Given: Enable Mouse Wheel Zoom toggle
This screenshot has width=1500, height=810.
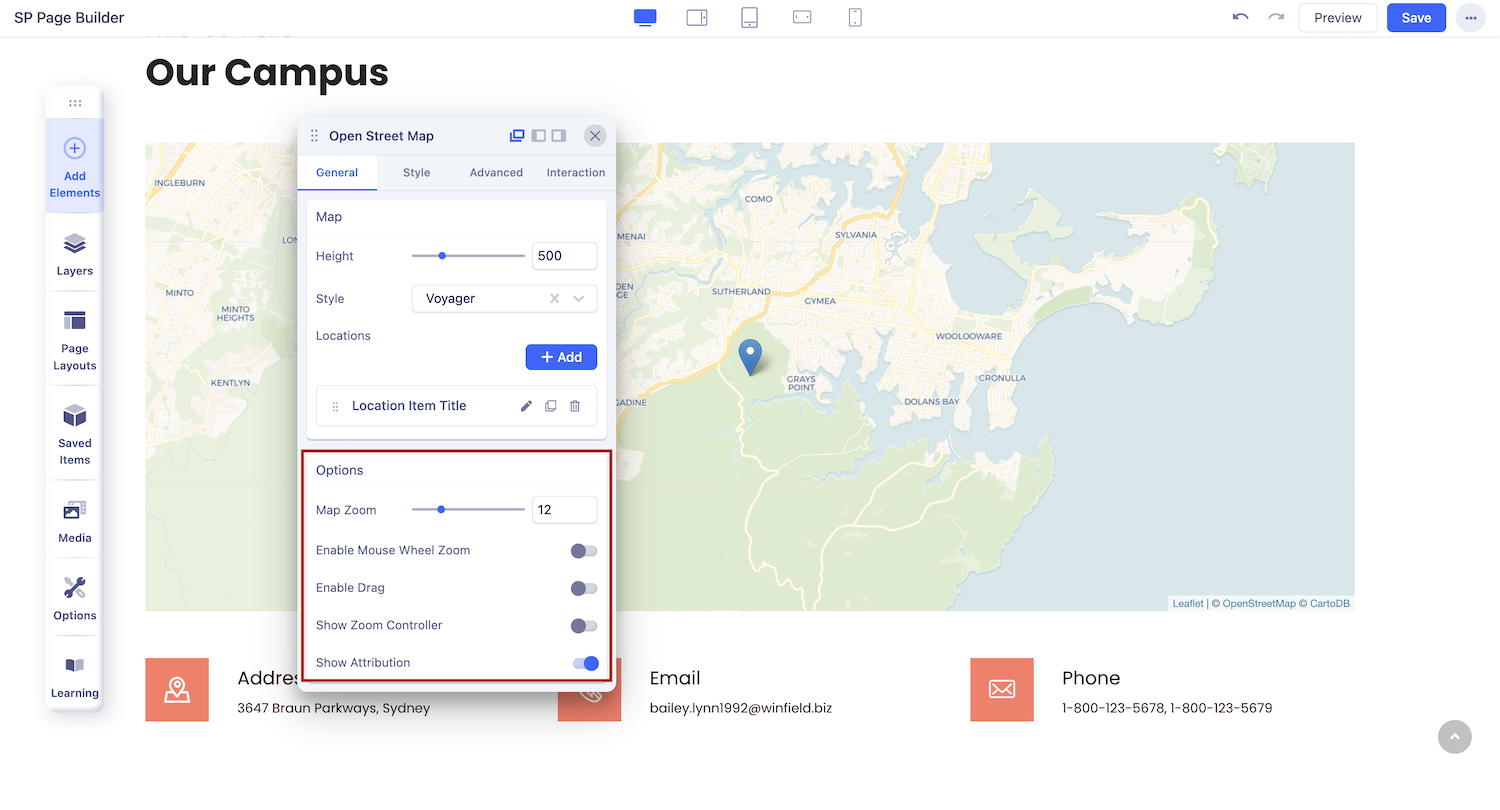Looking at the screenshot, I should pos(584,551).
